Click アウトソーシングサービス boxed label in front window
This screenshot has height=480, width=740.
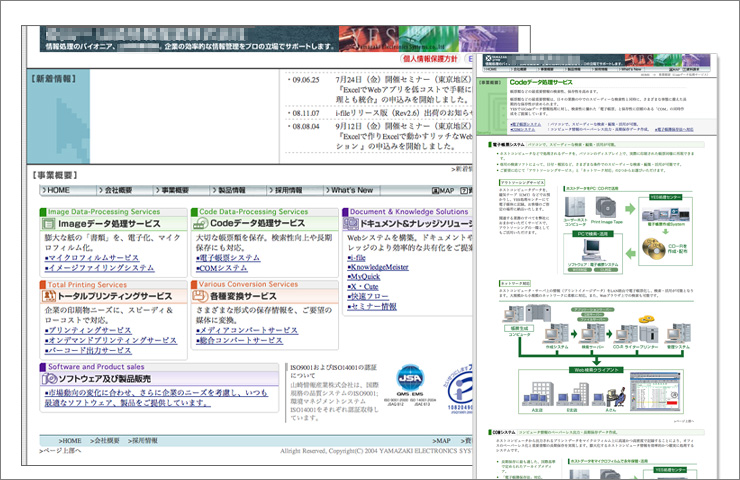coord(522,182)
